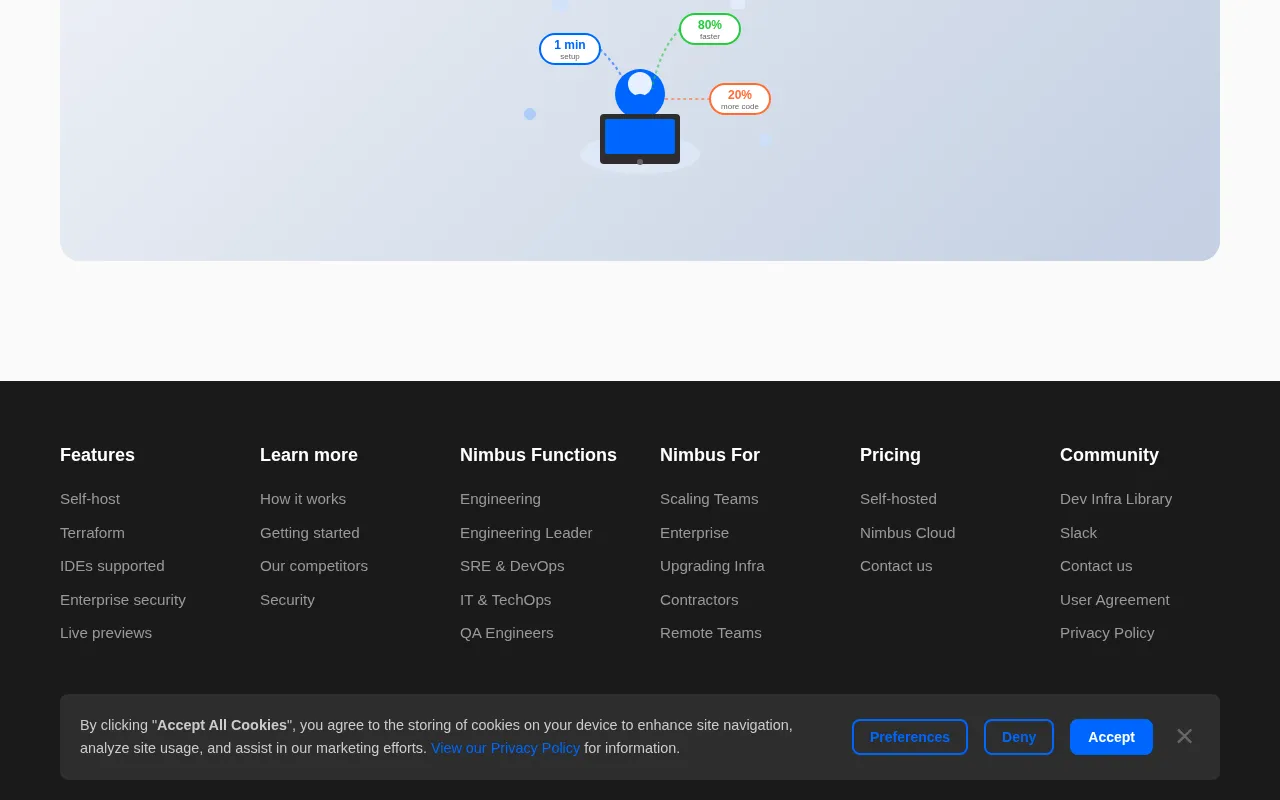Screen dimensions: 1280x800
Task: Click the Learn more footer heading
Action: point(309,455)
